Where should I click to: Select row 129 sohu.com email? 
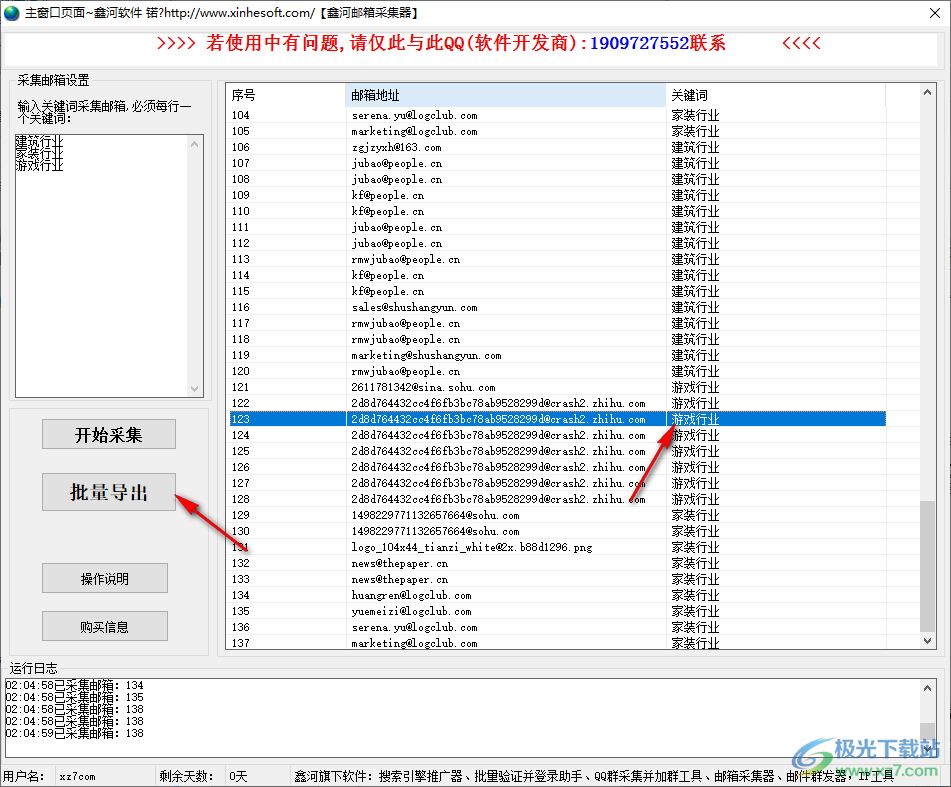(x=557, y=515)
